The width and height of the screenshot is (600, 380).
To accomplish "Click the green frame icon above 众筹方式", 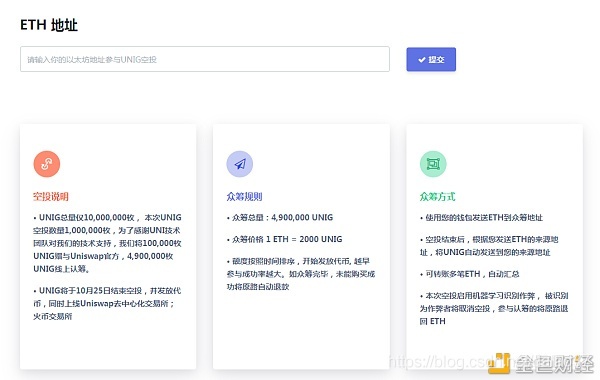I will click(433, 164).
